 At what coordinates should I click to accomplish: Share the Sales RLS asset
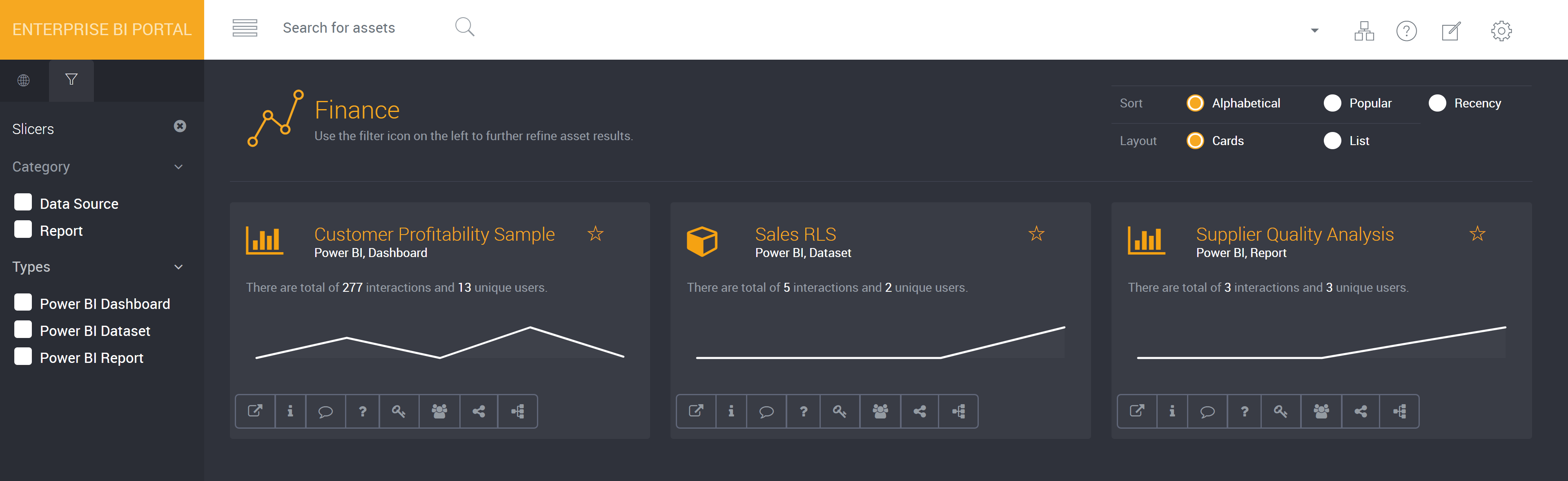pos(920,411)
